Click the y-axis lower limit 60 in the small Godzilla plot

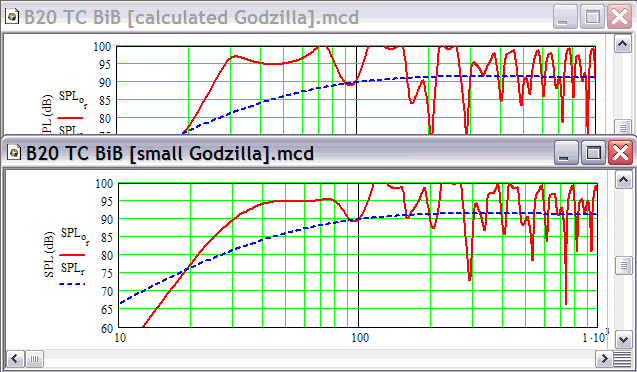(x=106, y=328)
